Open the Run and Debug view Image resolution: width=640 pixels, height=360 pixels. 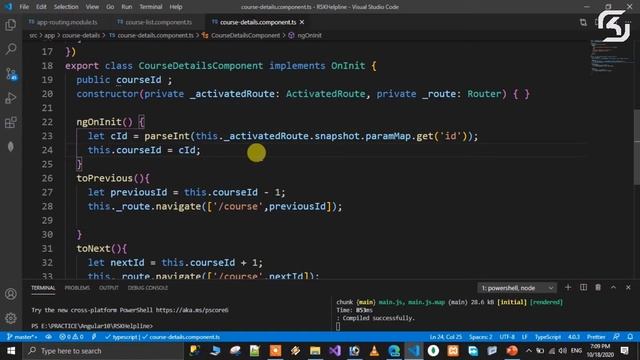[11, 98]
